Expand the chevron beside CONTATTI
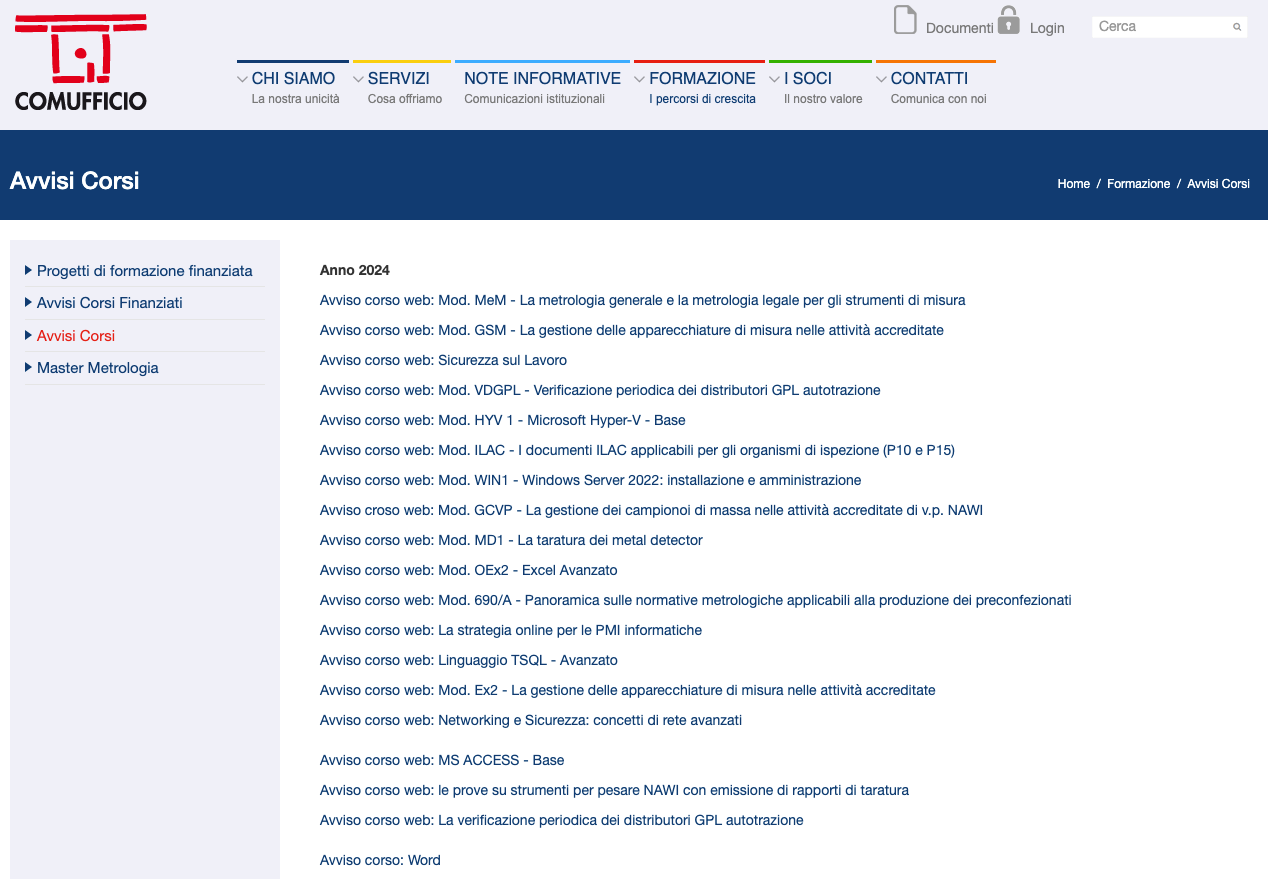This screenshot has width=1268, height=879. tap(881, 79)
